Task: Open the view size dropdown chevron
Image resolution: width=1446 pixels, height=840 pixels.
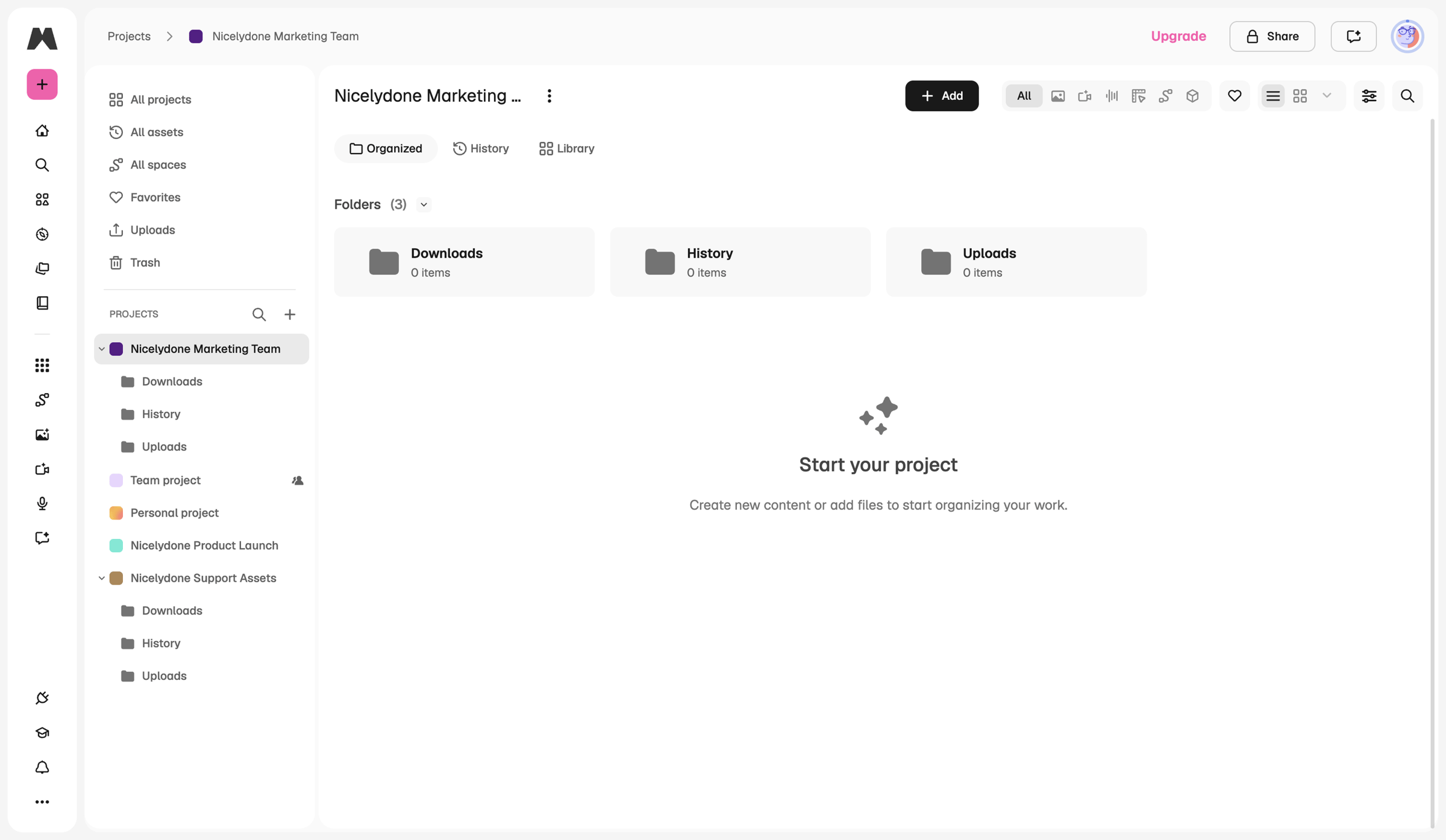Action: 1327,96
